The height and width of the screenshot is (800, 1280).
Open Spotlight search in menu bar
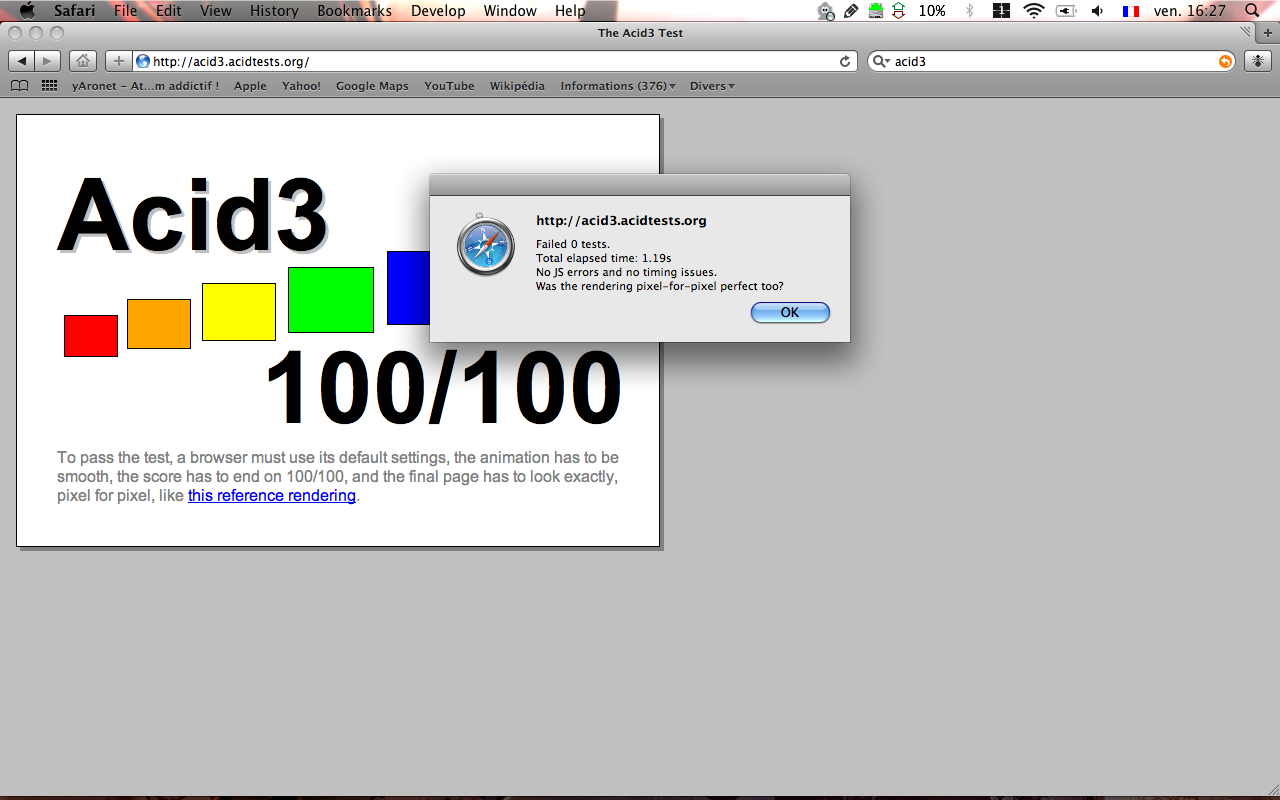(1252, 11)
